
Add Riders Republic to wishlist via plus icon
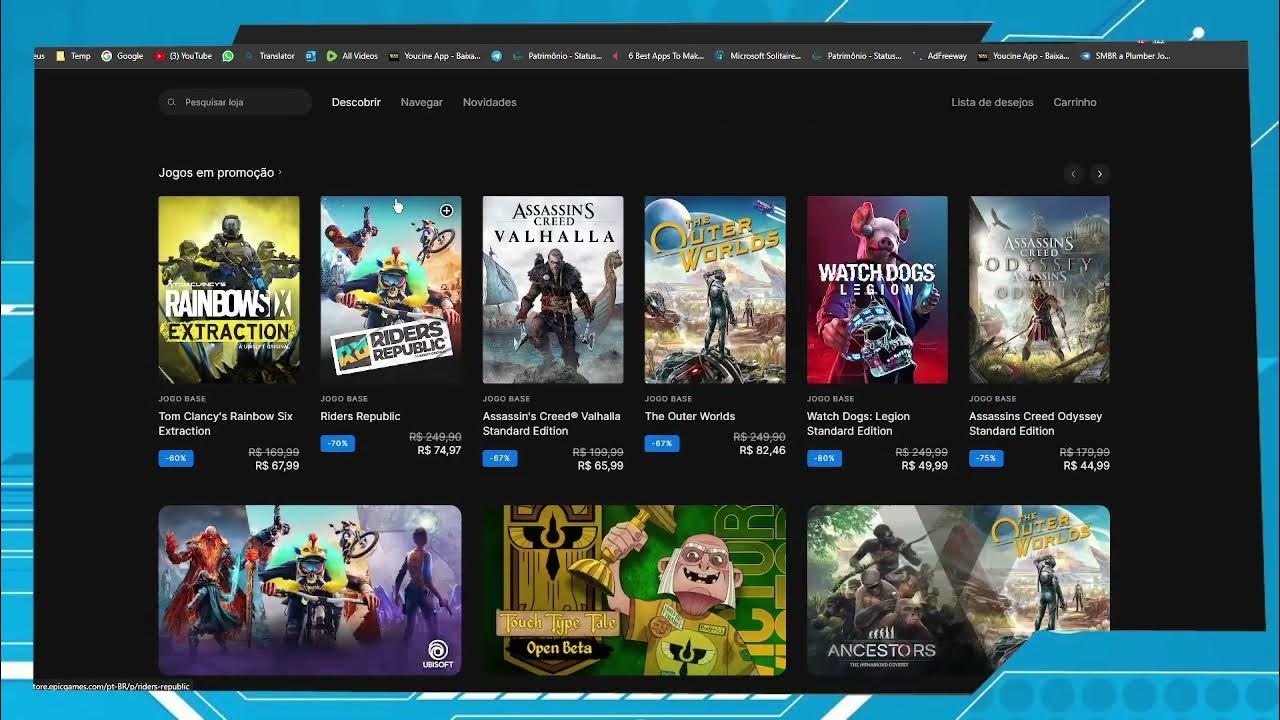point(446,210)
